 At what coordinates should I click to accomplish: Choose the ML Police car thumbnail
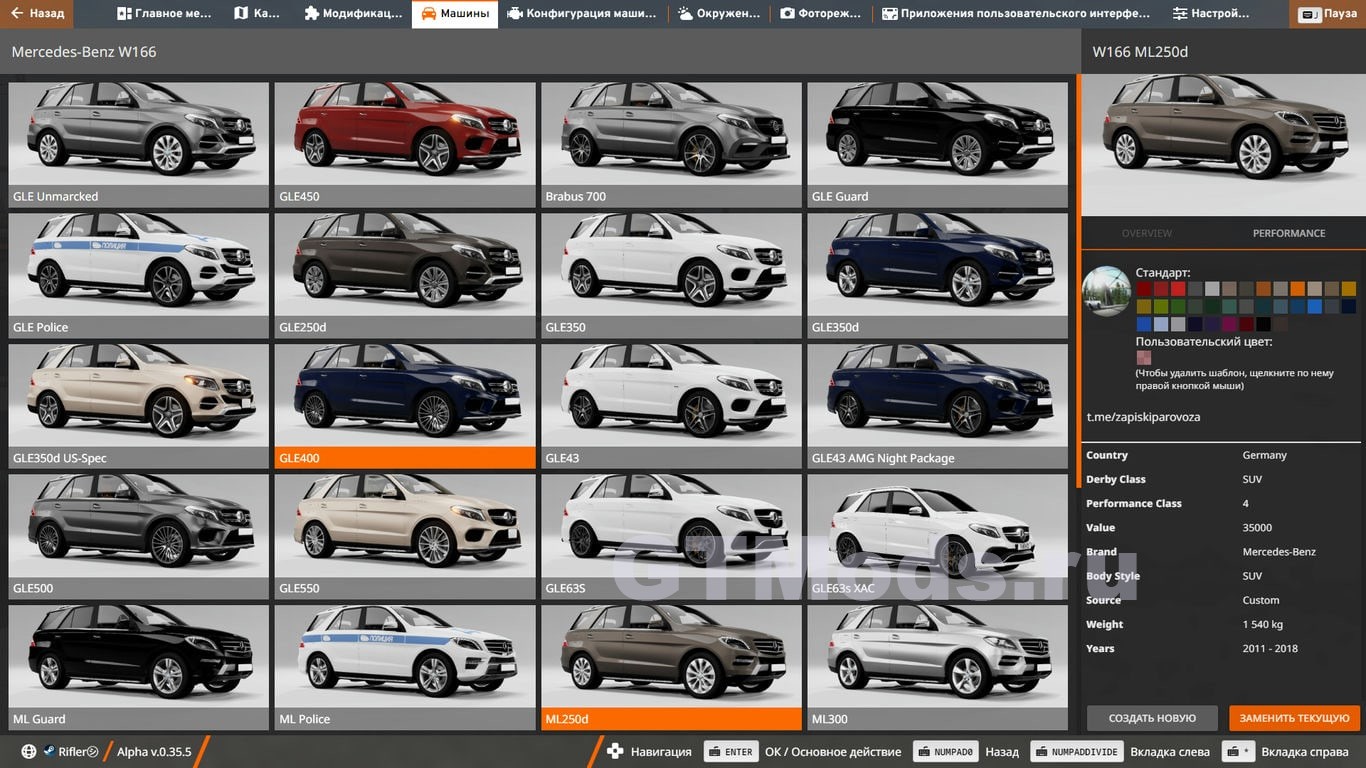[405, 667]
